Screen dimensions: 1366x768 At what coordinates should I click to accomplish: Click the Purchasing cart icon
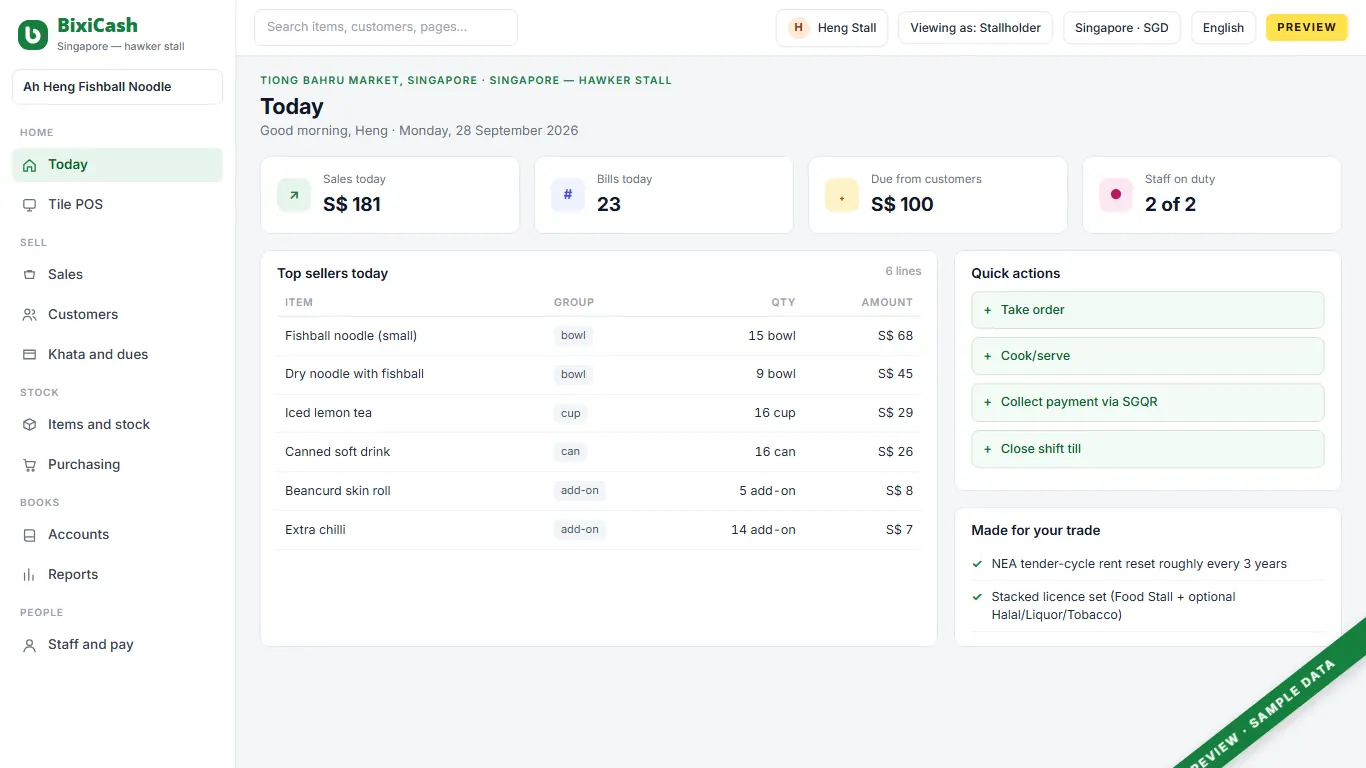29,465
